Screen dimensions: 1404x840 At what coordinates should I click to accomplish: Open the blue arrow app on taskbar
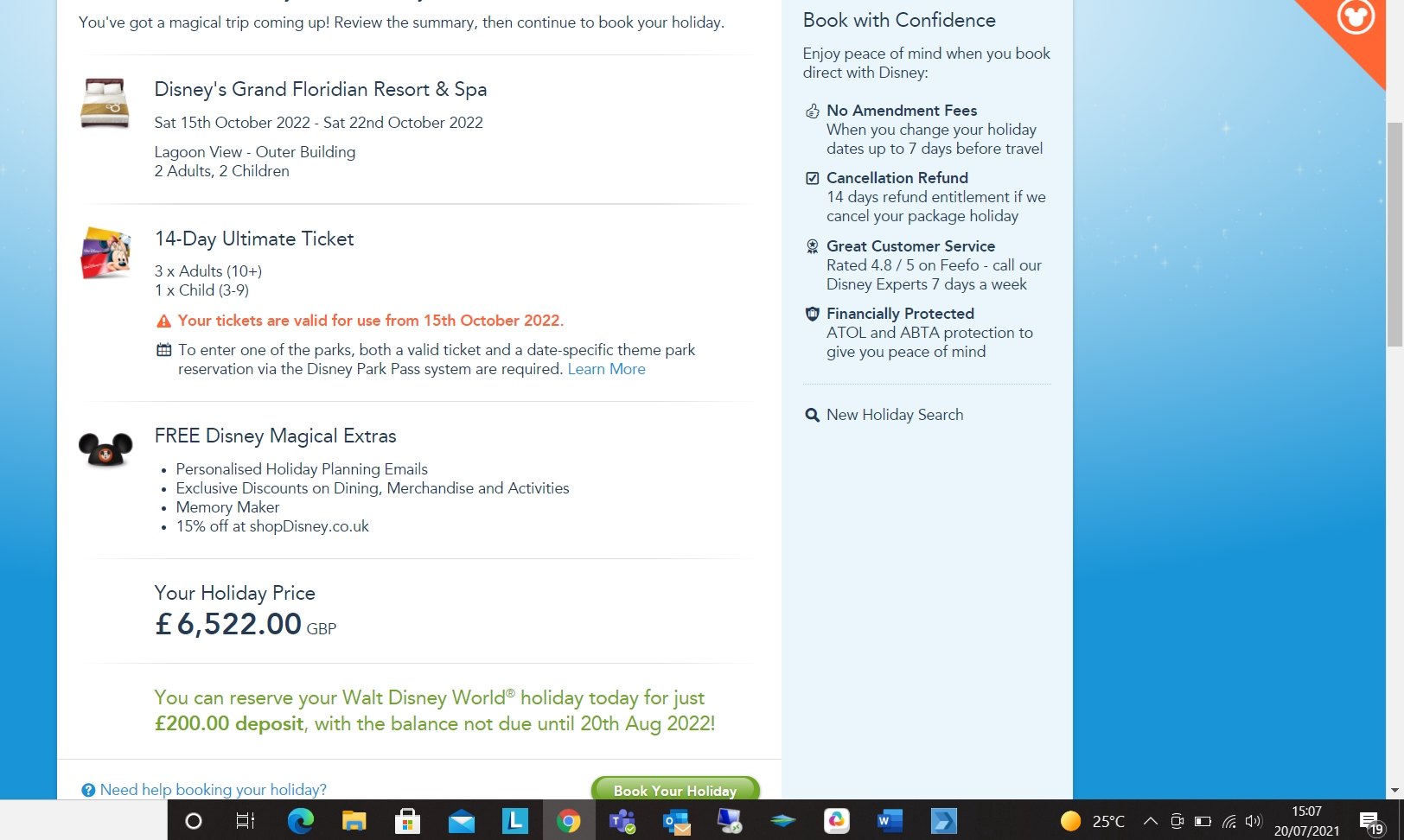coord(943,821)
